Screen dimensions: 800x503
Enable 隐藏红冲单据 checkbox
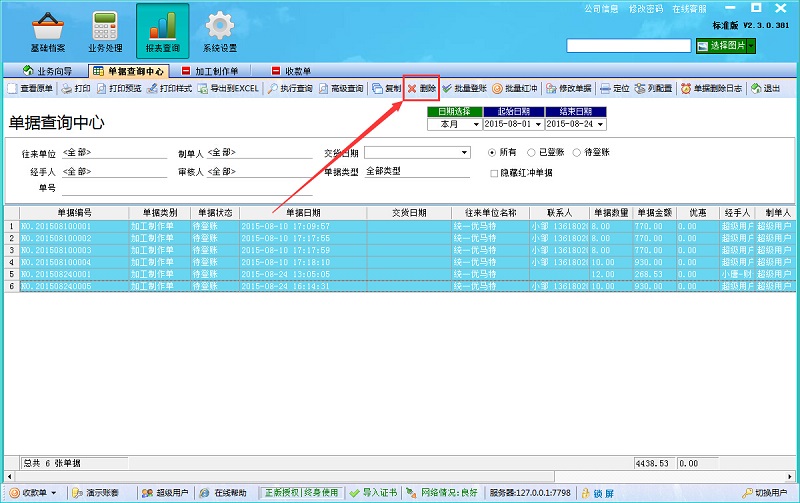tap(493, 173)
